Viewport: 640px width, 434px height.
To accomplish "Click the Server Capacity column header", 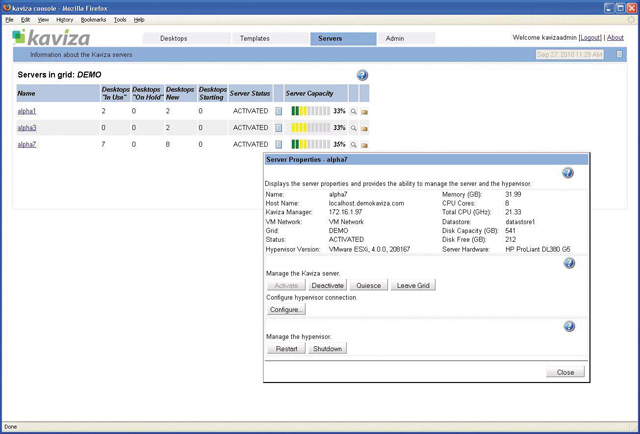I will [316, 93].
